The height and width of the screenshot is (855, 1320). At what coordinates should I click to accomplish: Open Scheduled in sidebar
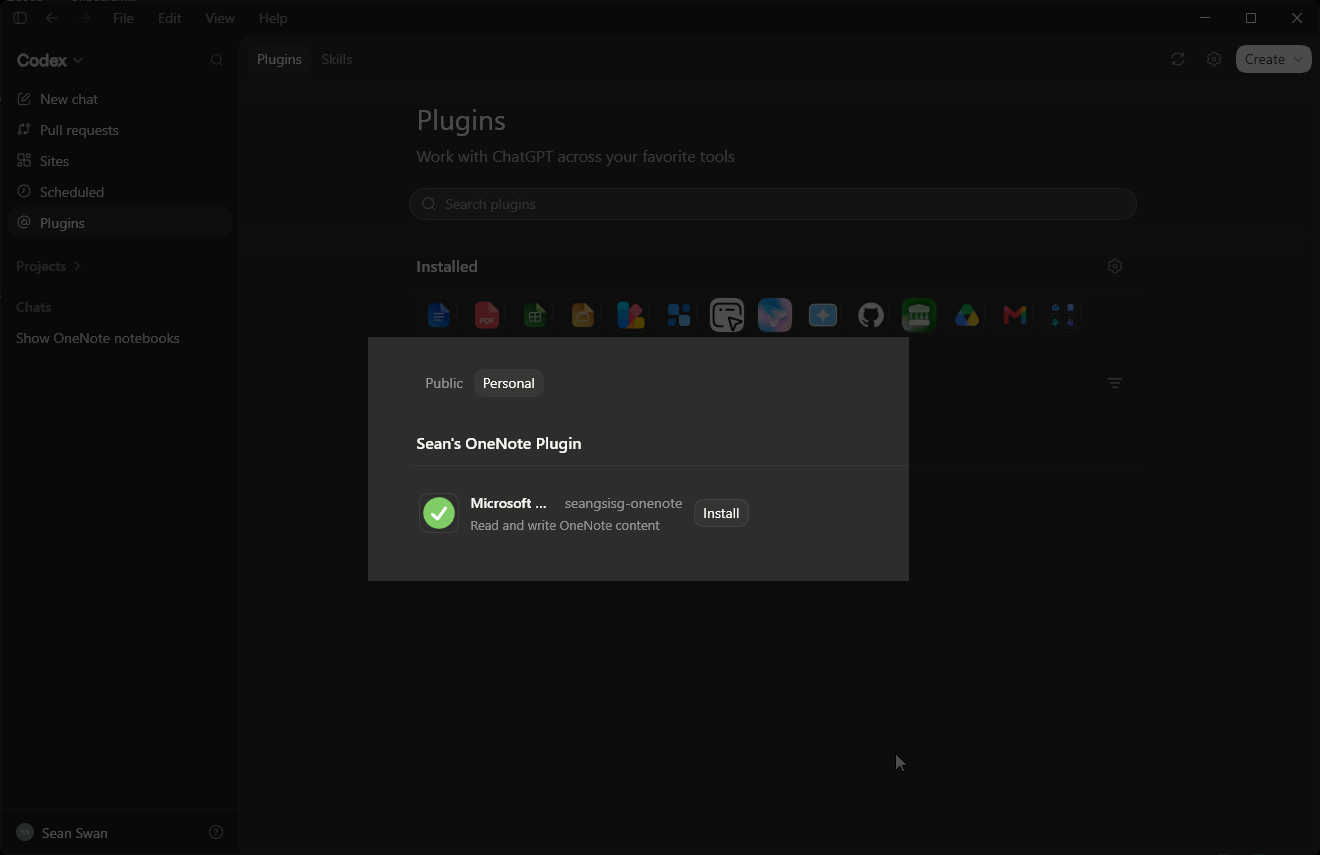click(120, 192)
